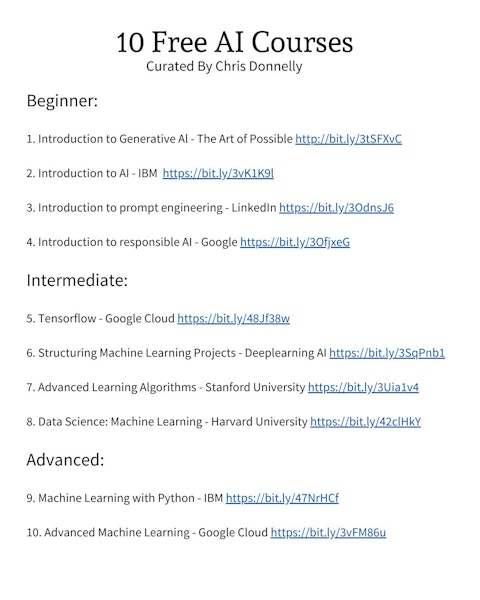480x600 pixels.
Task: Visit the Tensorflow Google Cloud link
Action: 233,318
